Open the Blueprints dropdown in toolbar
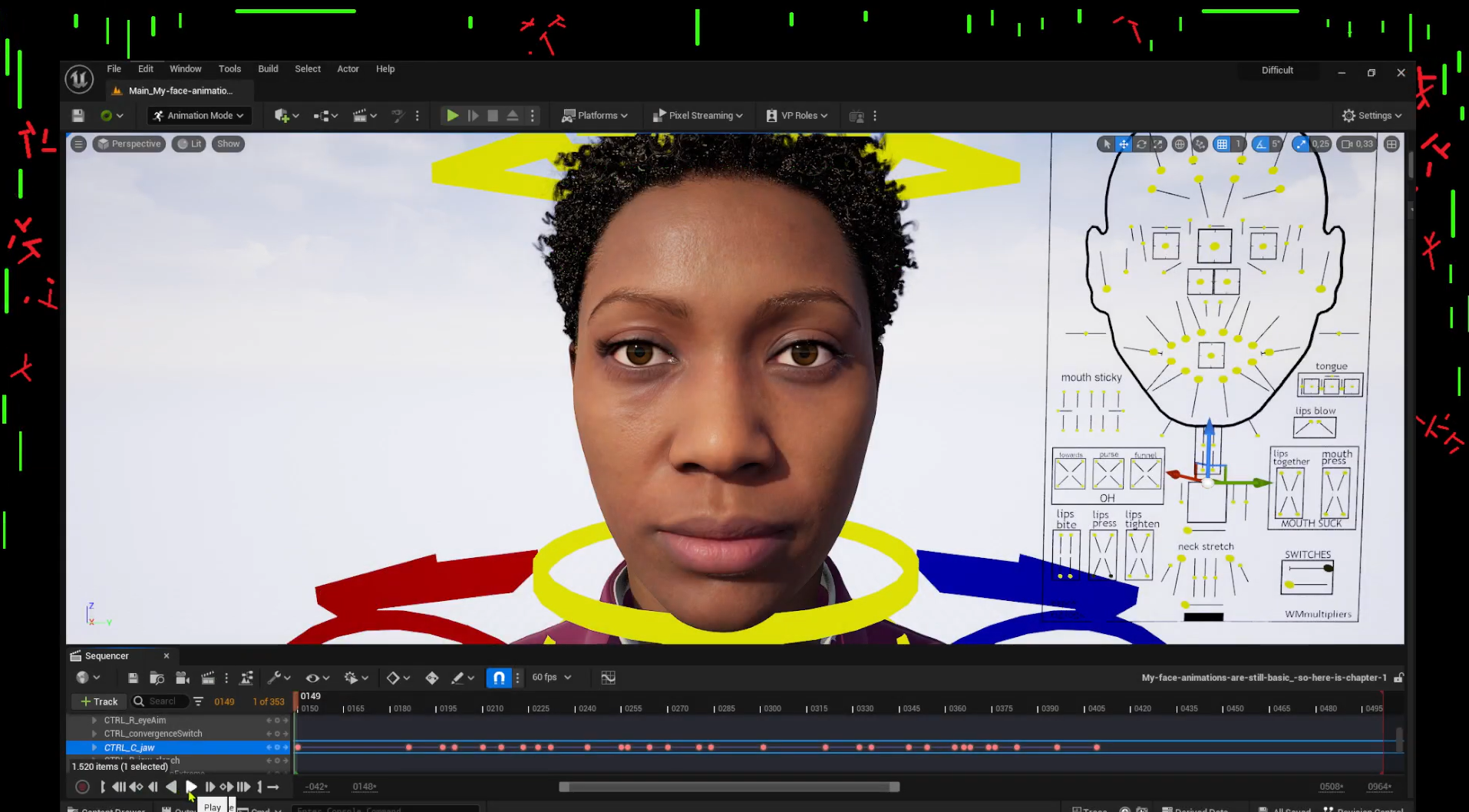Screen dimensions: 1469x812 click(325, 116)
